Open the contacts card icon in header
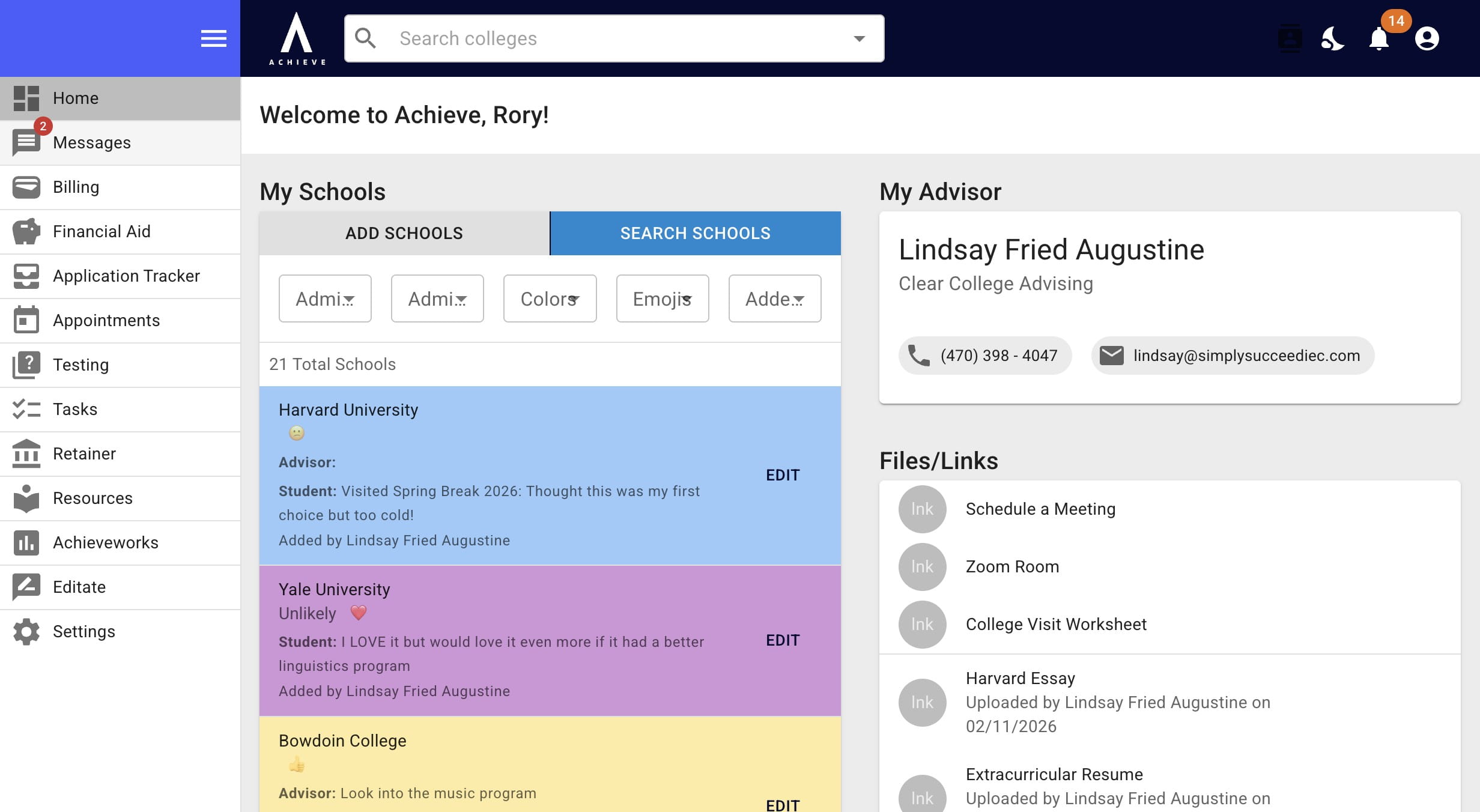 click(x=1290, y=38)
